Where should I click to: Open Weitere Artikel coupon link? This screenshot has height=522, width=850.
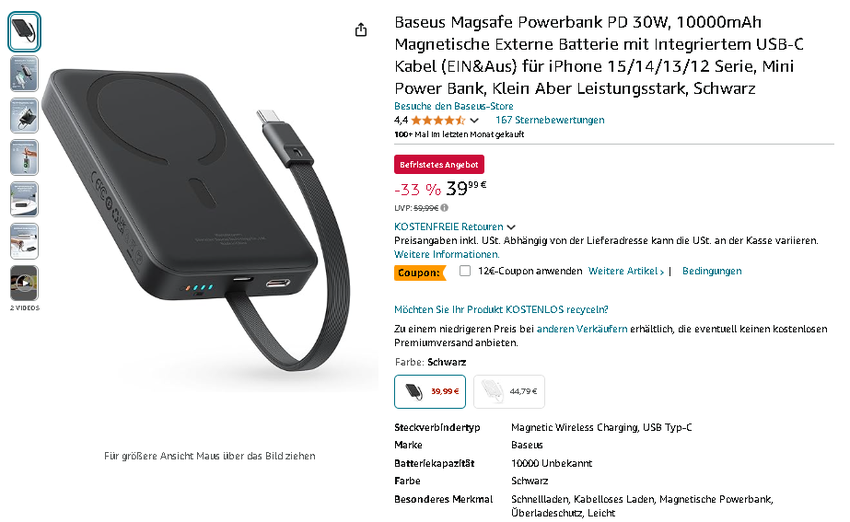(626, 271)
